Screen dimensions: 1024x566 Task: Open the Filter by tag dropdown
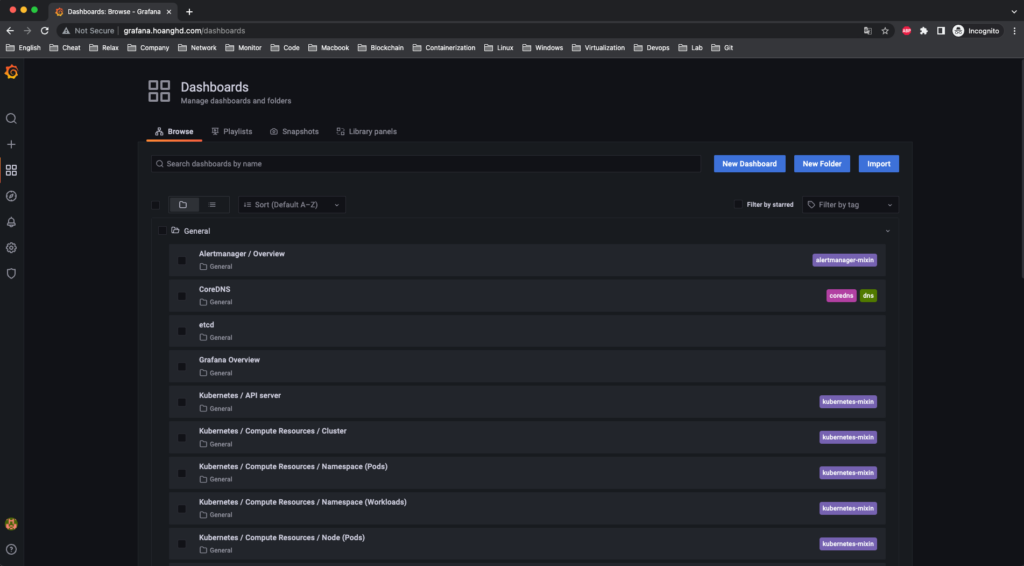click(x=850, y=204)
